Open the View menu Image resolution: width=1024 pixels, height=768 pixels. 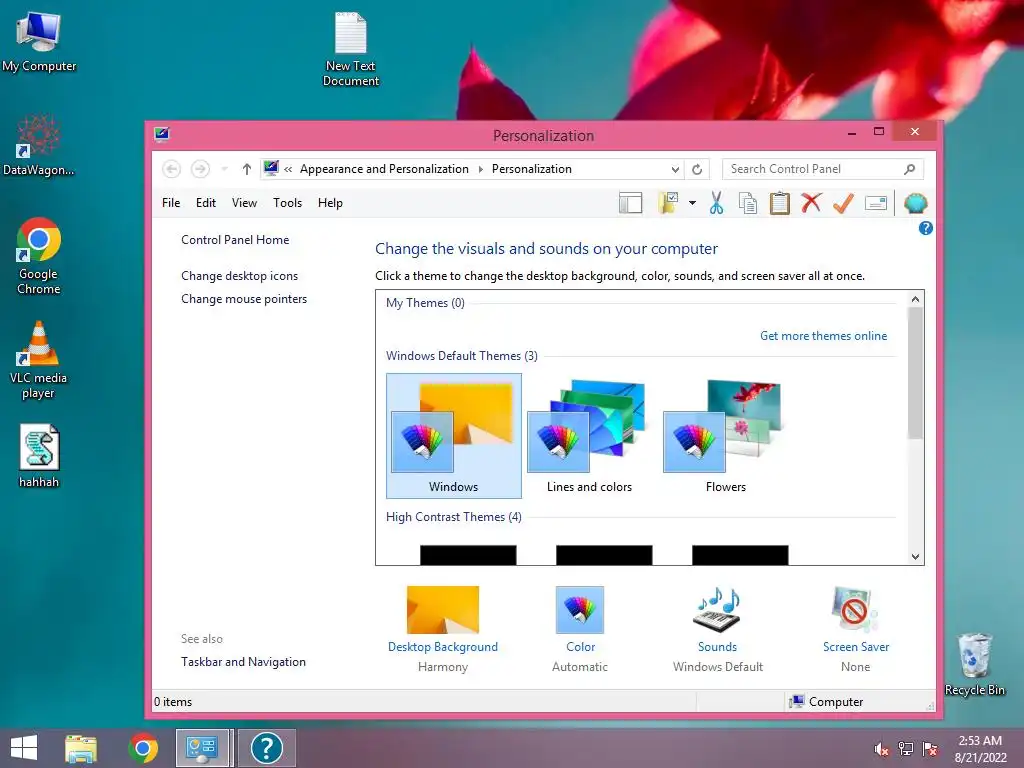tap(244, 203)
